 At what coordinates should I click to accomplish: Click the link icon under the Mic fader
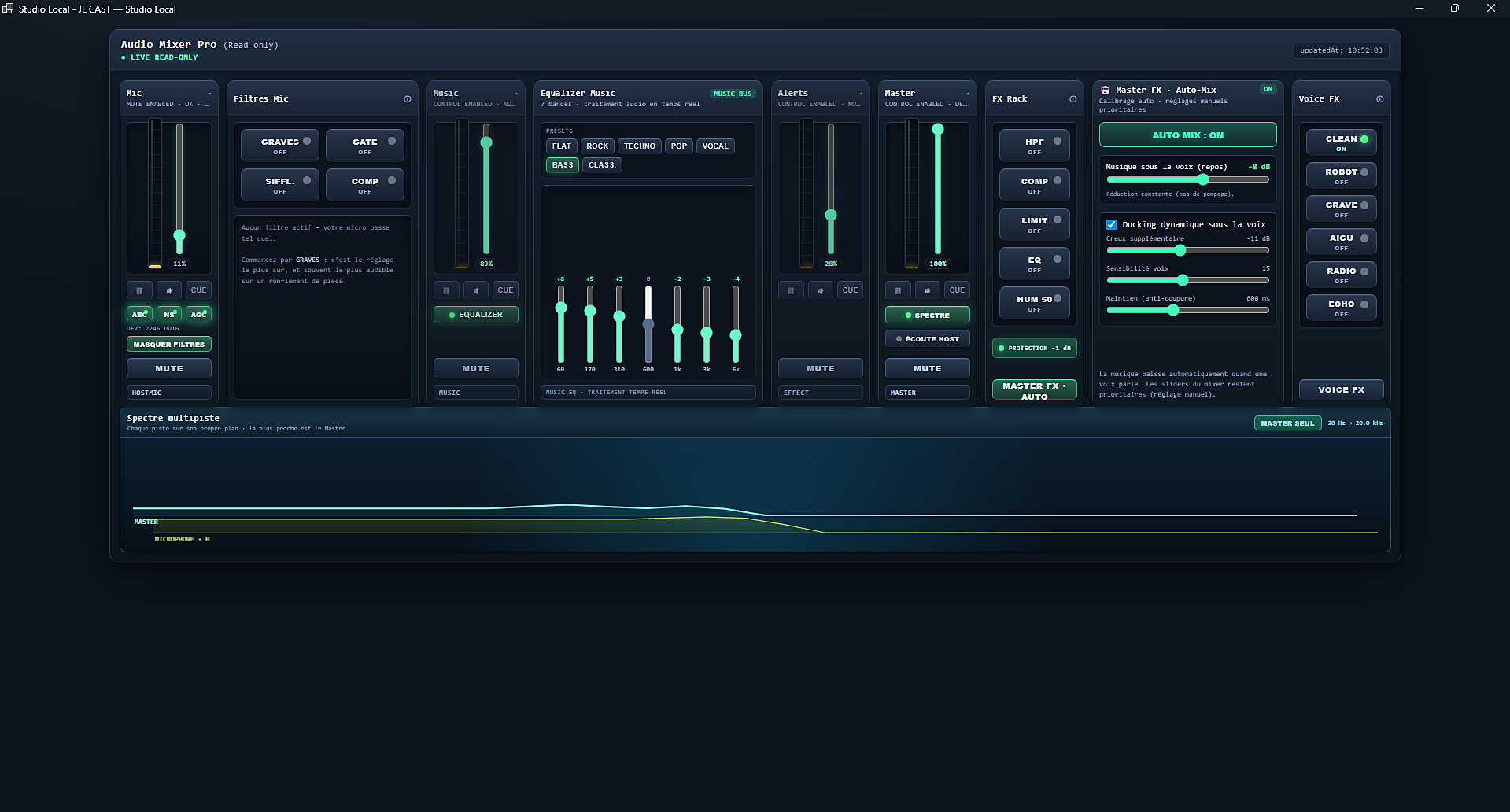pos(139,290)
